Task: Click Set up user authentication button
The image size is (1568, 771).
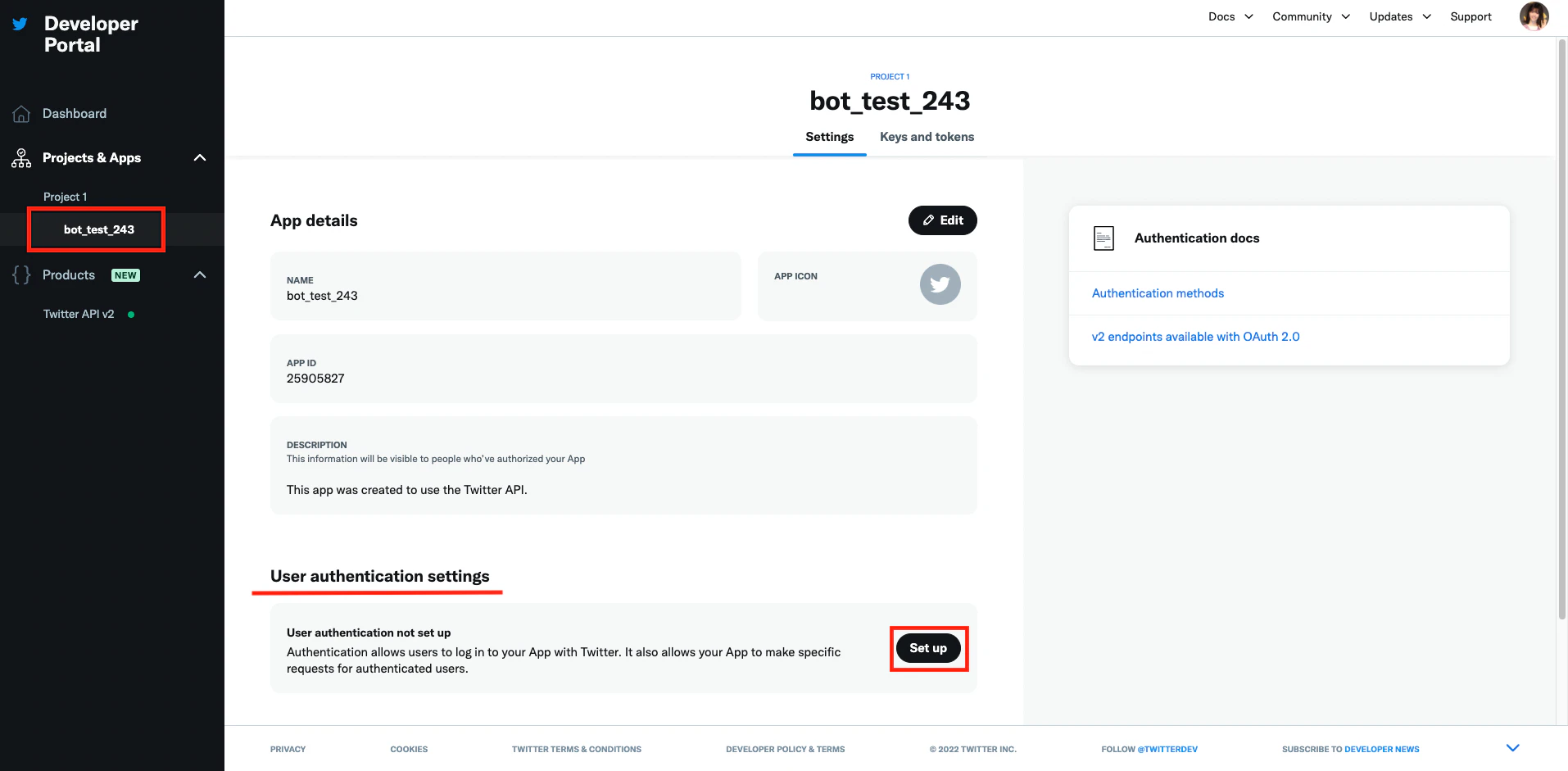Action: 928,648
